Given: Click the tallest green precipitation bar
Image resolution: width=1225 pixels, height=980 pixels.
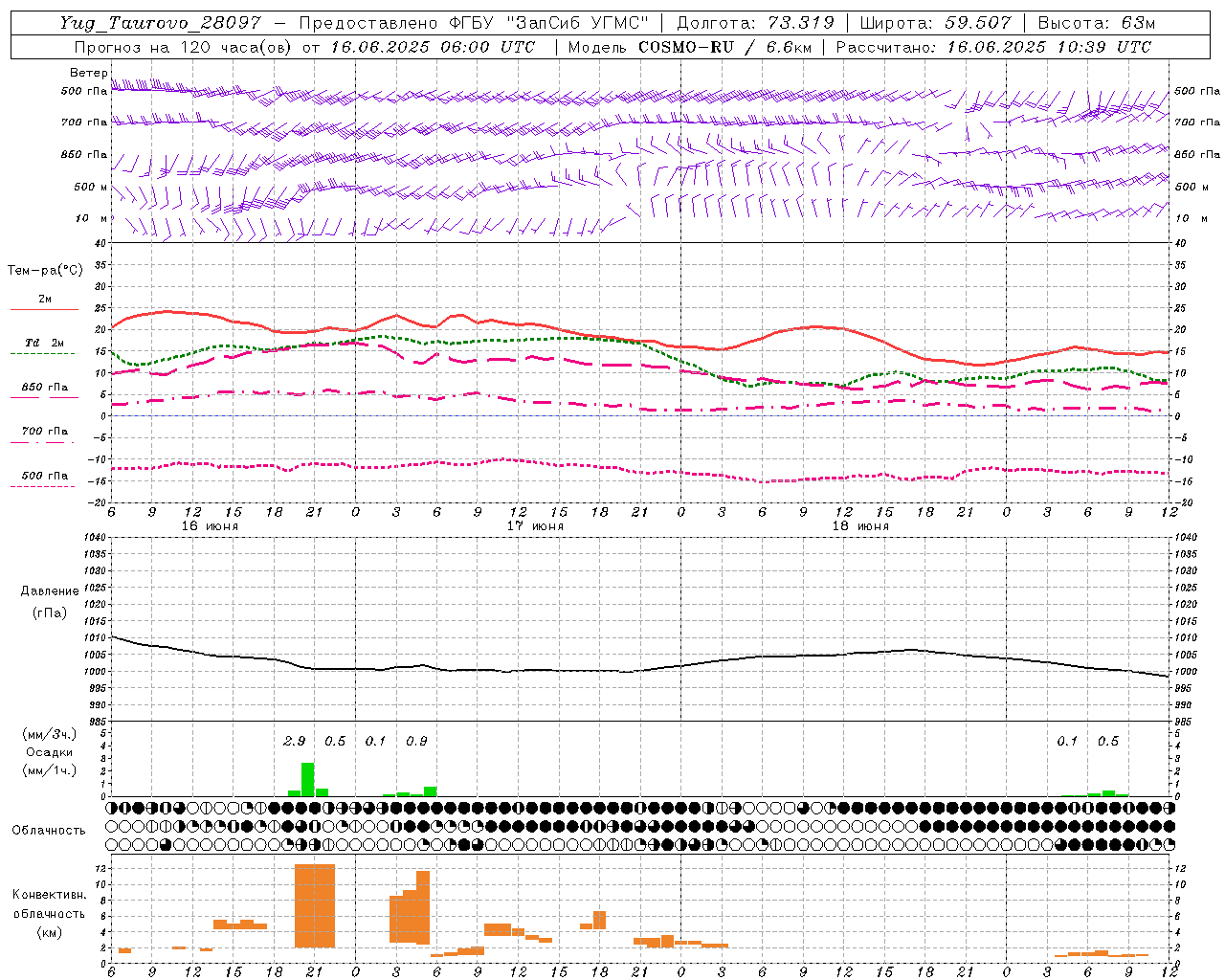Looking at the screenshot, I should click(307, 779).
